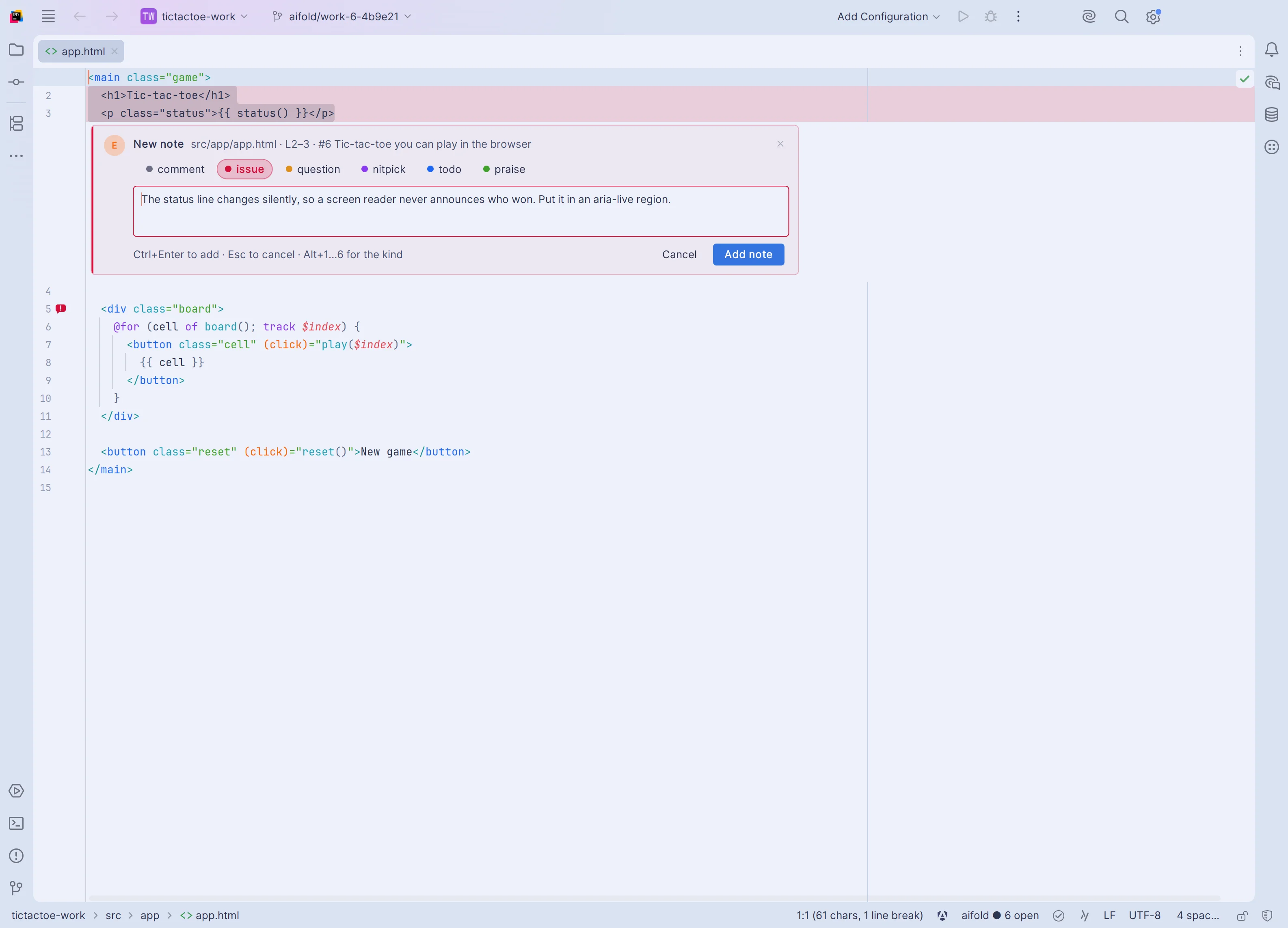The height and width of the screenshot is (928, 1288).
Task: Open the Commit tool window
Action: pos(17,82)
